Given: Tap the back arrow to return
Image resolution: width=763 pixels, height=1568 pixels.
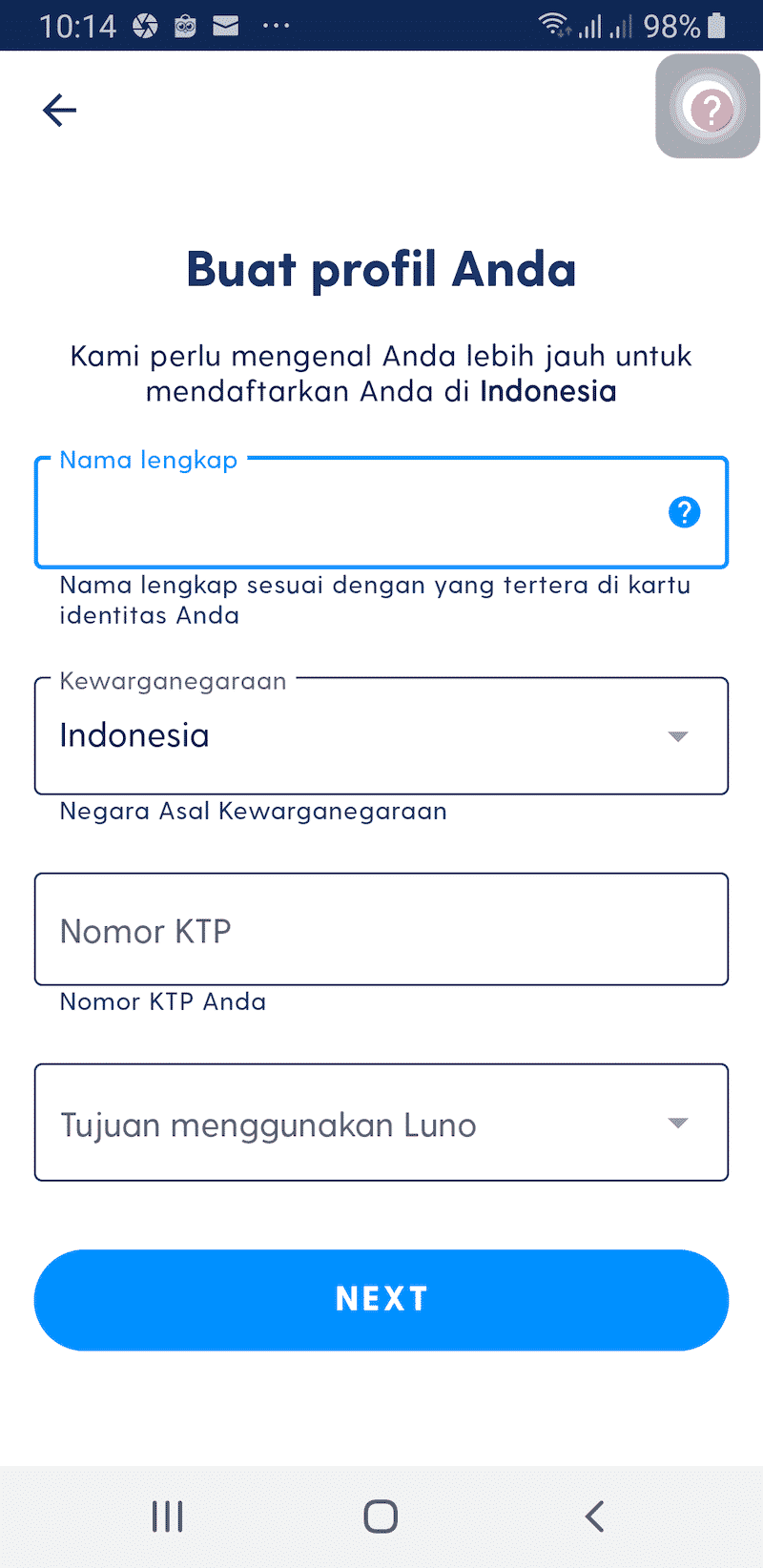Looking at the screenshot, I should tap(59, 110).
